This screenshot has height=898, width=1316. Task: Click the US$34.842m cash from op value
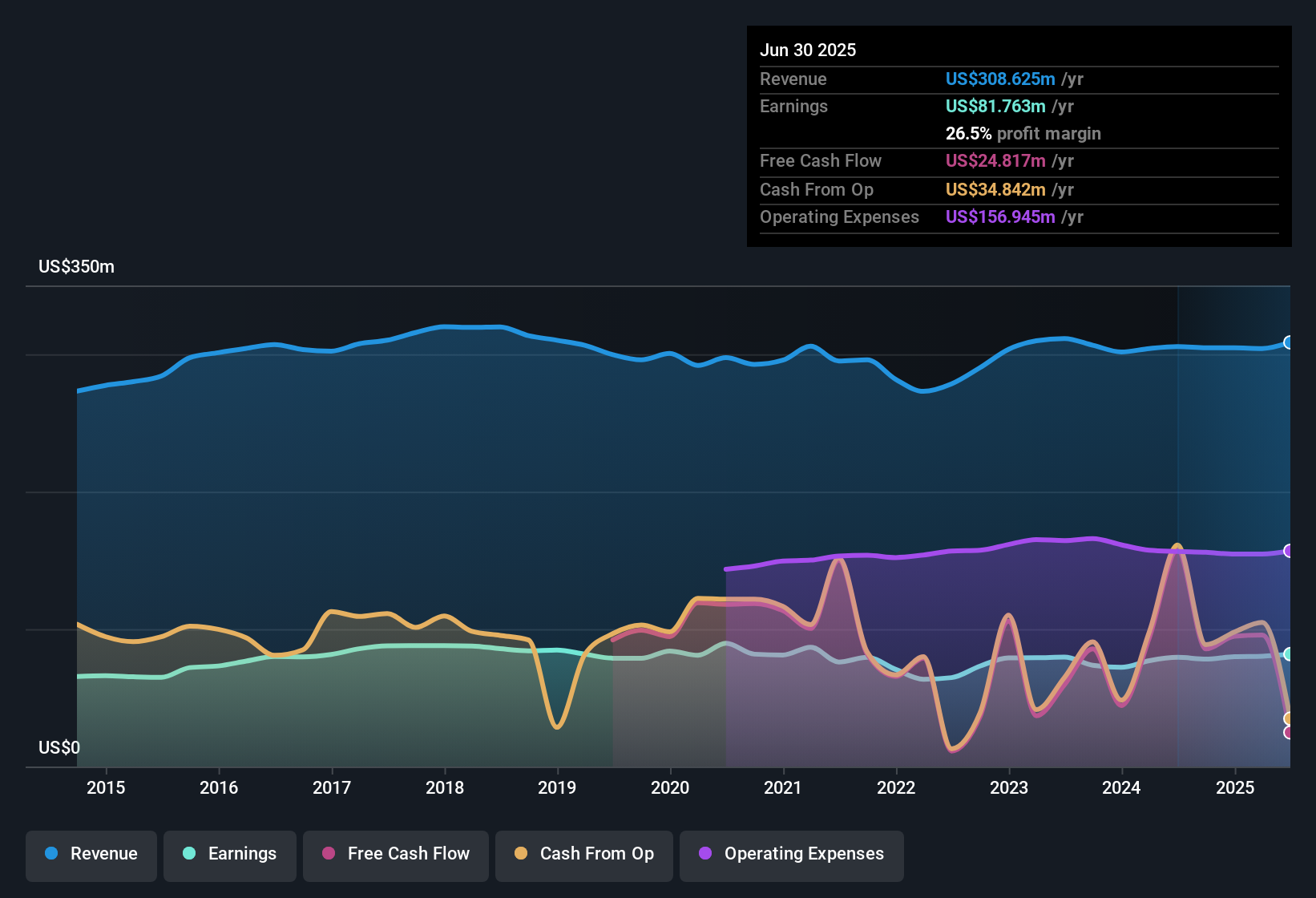pos(995,190)
